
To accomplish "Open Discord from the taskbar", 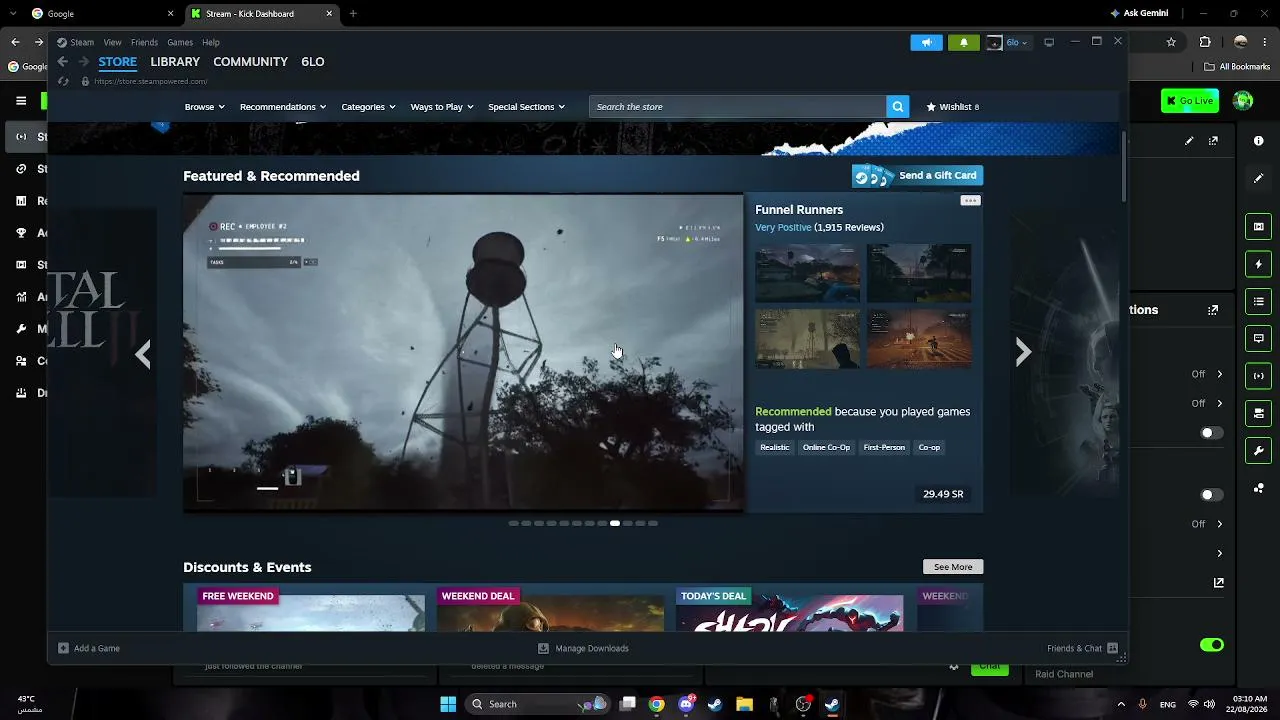I will (x=686, y=704).
